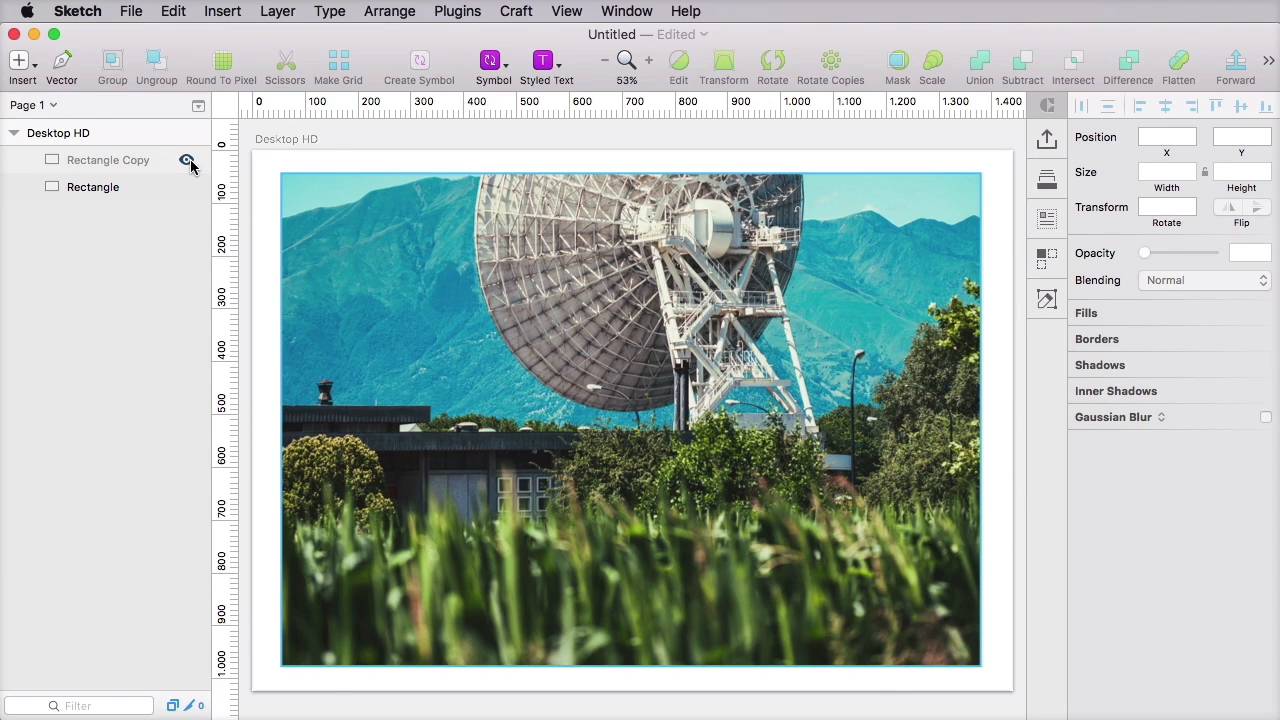Open the Plugins menu

pos(457,11)
